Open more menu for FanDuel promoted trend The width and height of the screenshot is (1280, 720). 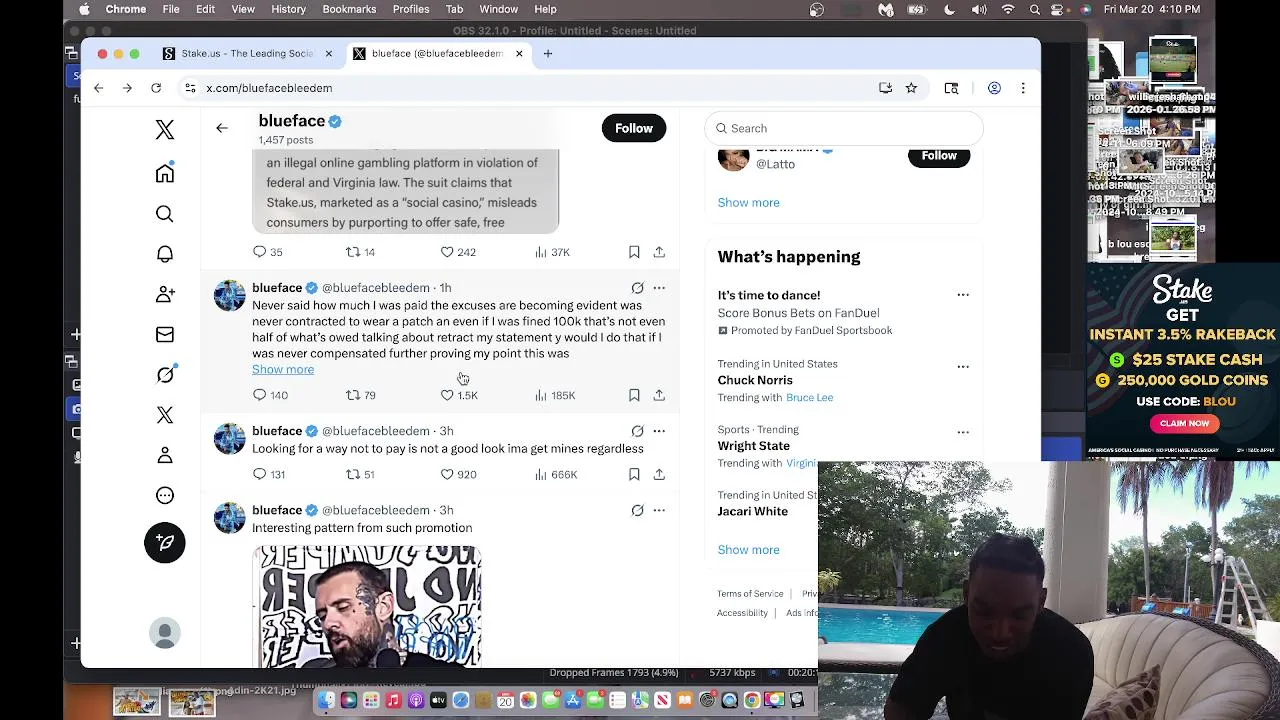(x=963, y=295)
